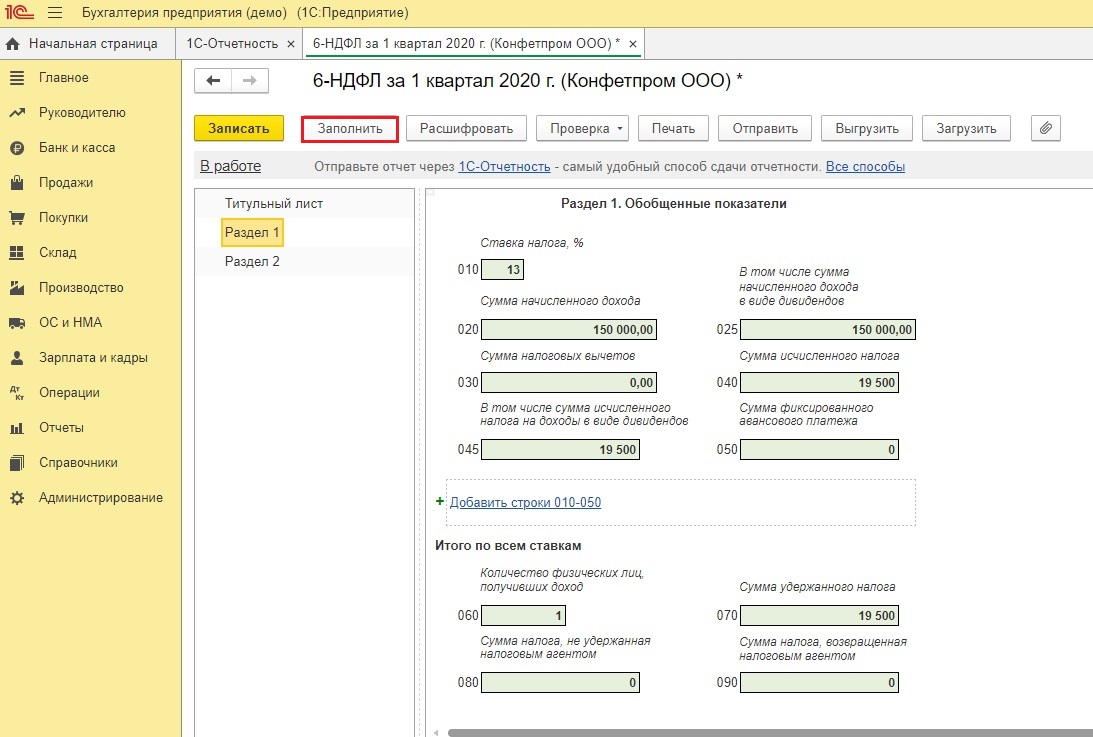Click the Отправить button
Screen dimensions: 1093x737
pyautogui.click(x=765, y=128)
